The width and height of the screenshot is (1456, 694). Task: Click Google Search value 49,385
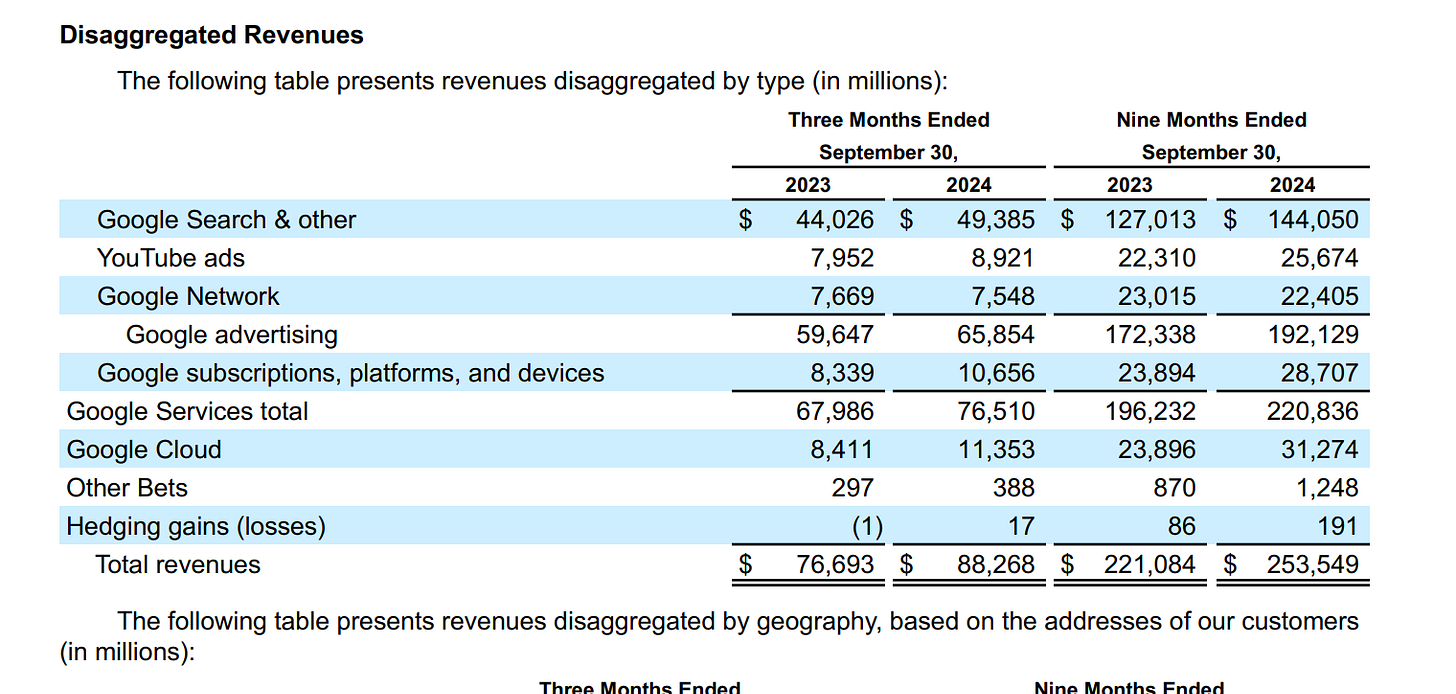pyautogui.click(x=996, y=219)
